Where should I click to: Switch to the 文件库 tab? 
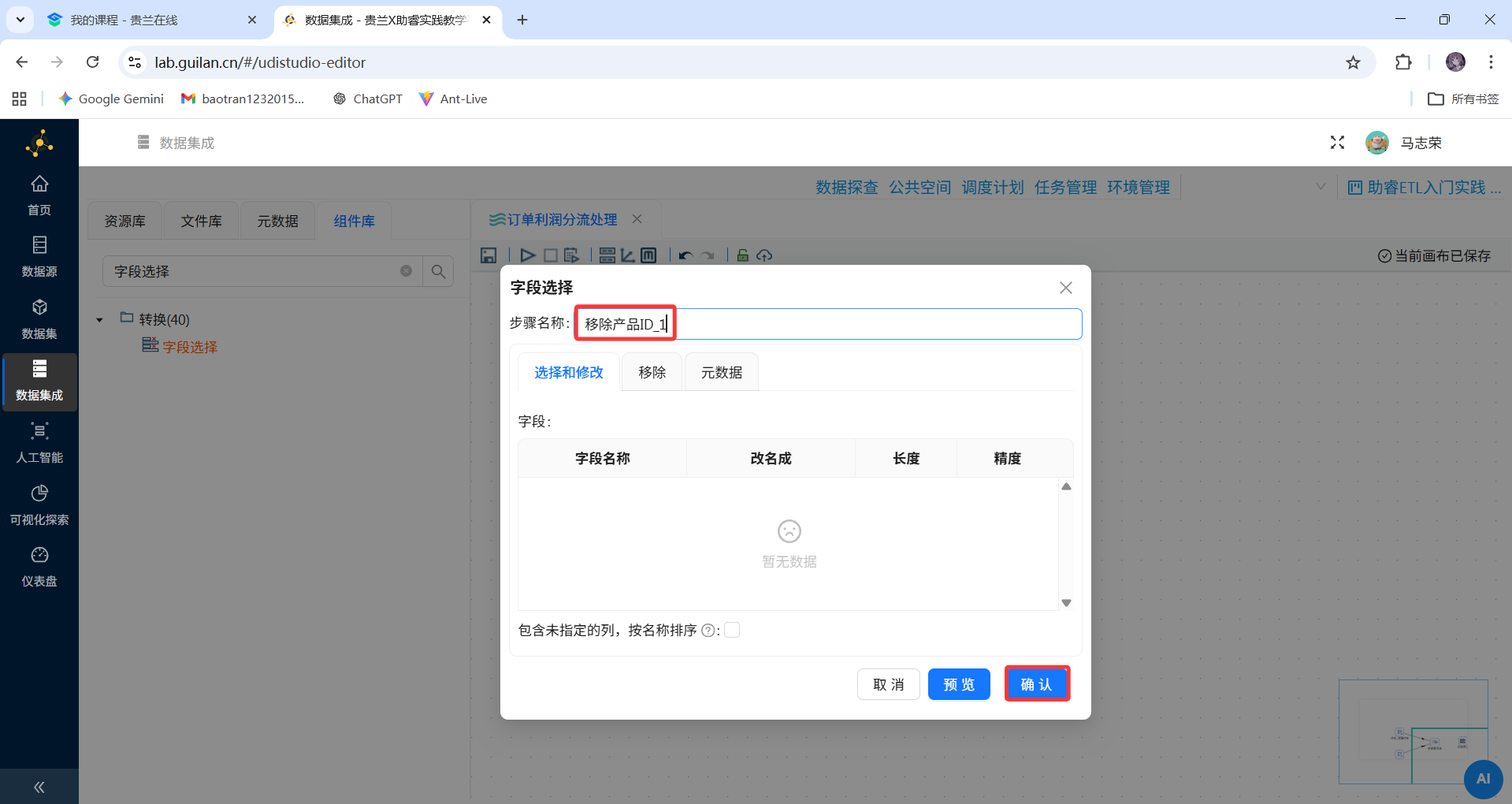(x=201, y=221)
